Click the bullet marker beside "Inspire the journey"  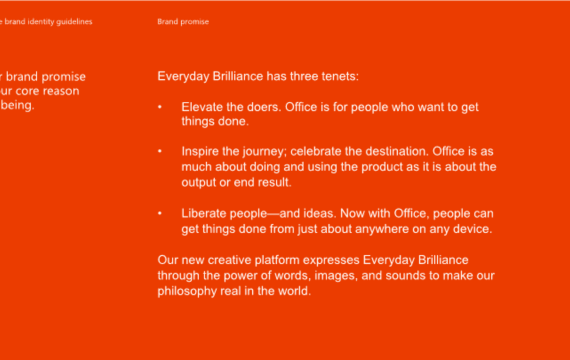(160, 151)
